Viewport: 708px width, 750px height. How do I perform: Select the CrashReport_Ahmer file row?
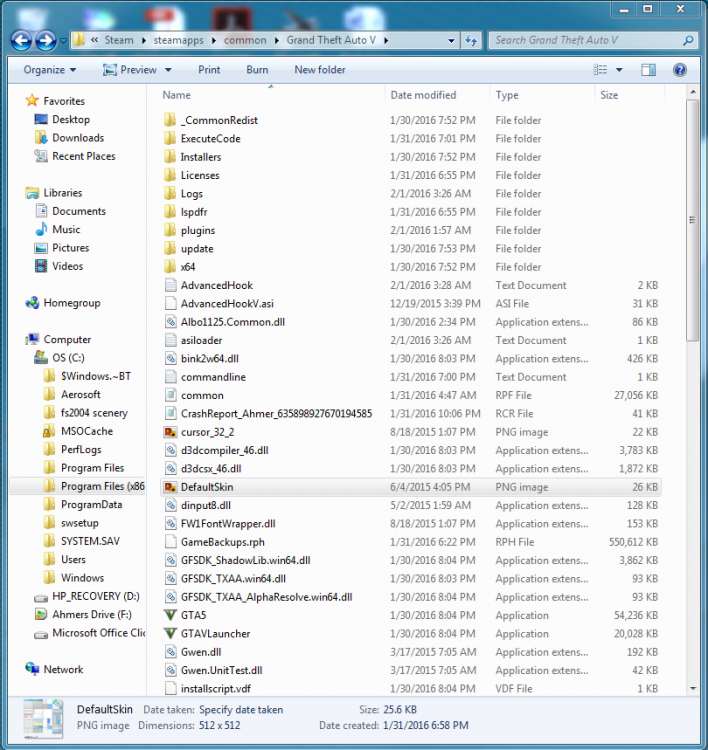[x=411, y=413]
